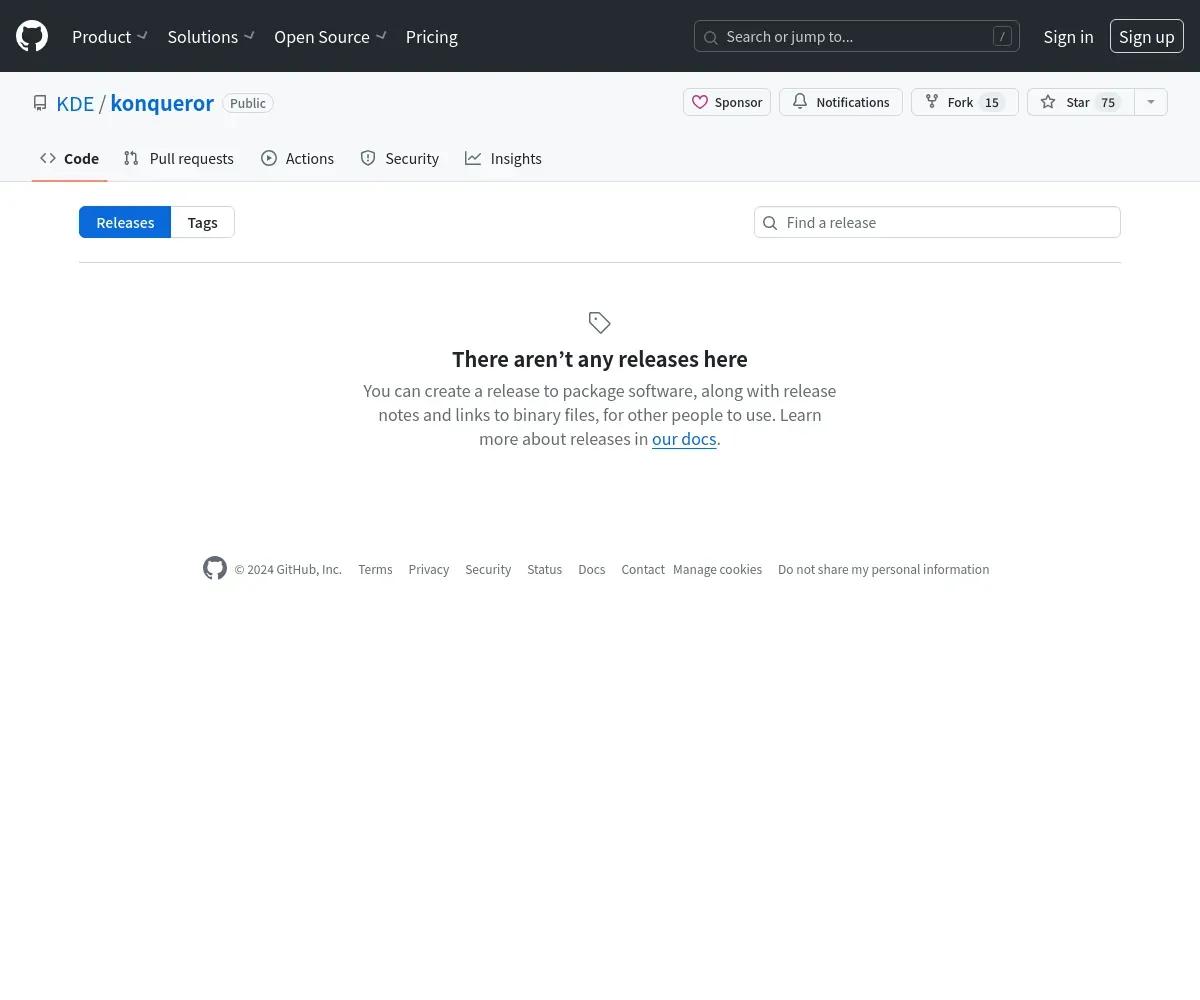Go to the Pricing page
The height and width of the screenshot is (1000, 1200).
pos(432,37)
